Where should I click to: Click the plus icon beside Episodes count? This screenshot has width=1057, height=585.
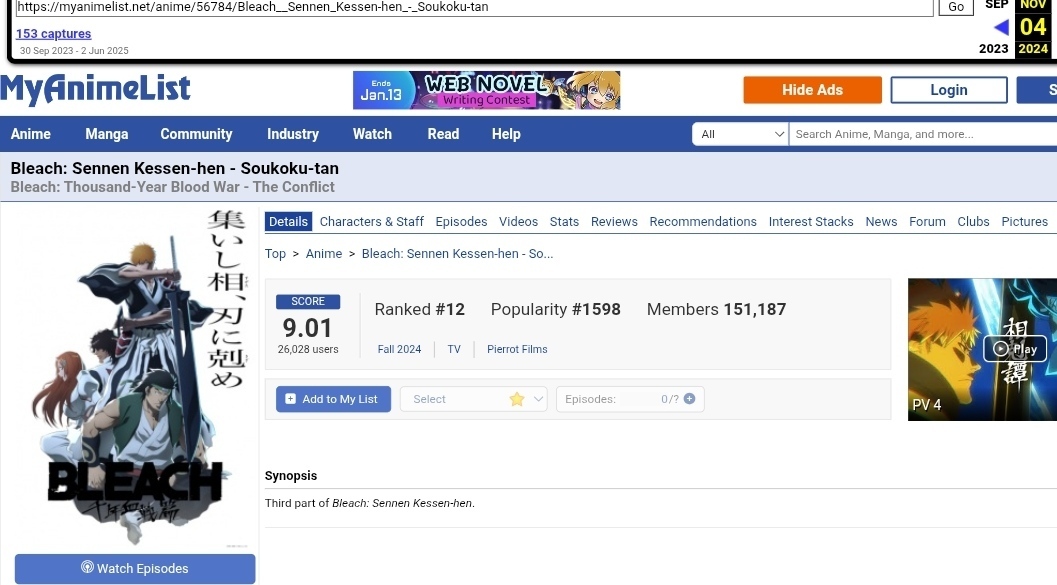click(x=689, y=399)
